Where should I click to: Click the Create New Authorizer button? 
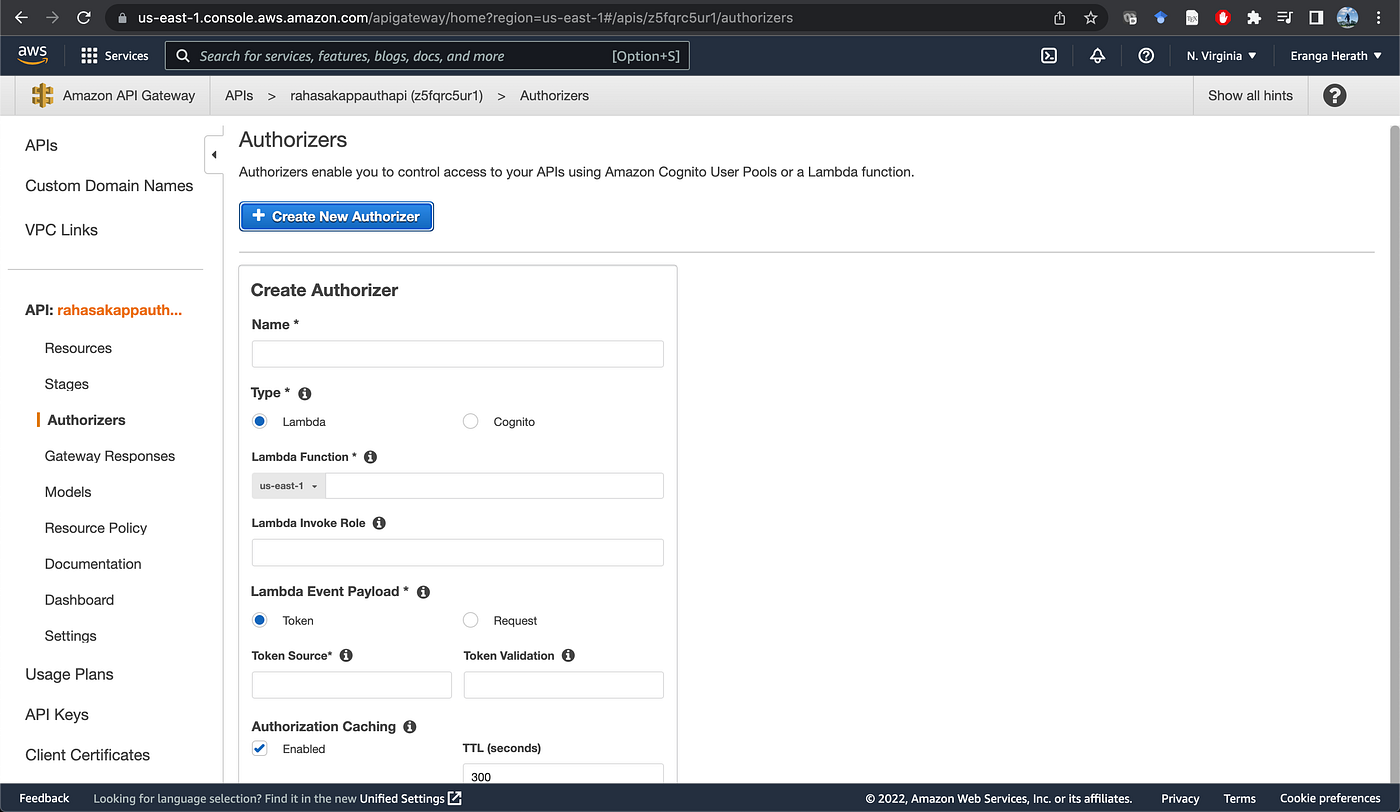click(336, 216)
